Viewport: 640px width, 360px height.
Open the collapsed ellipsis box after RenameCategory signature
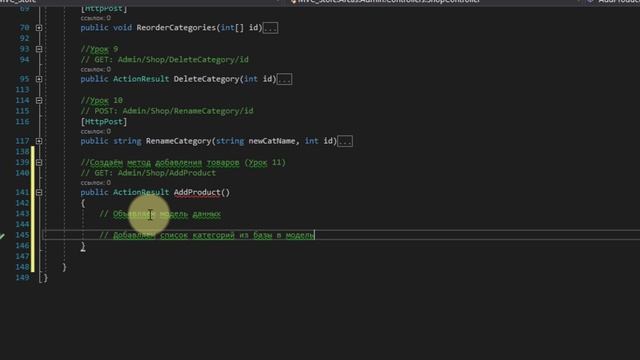(x=345, y=141)
